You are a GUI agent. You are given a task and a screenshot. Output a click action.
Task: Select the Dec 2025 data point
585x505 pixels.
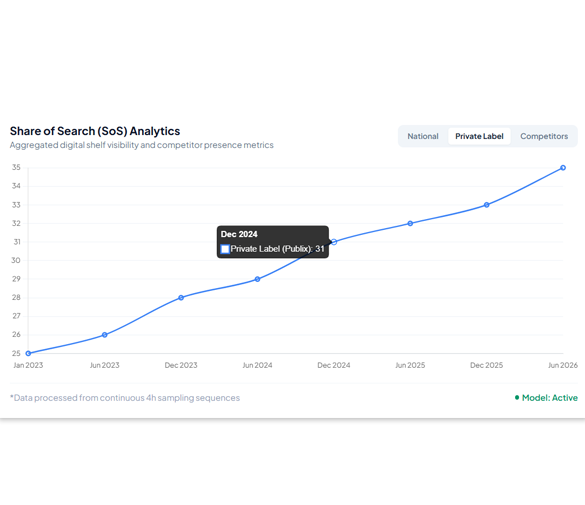pos(487,205)
